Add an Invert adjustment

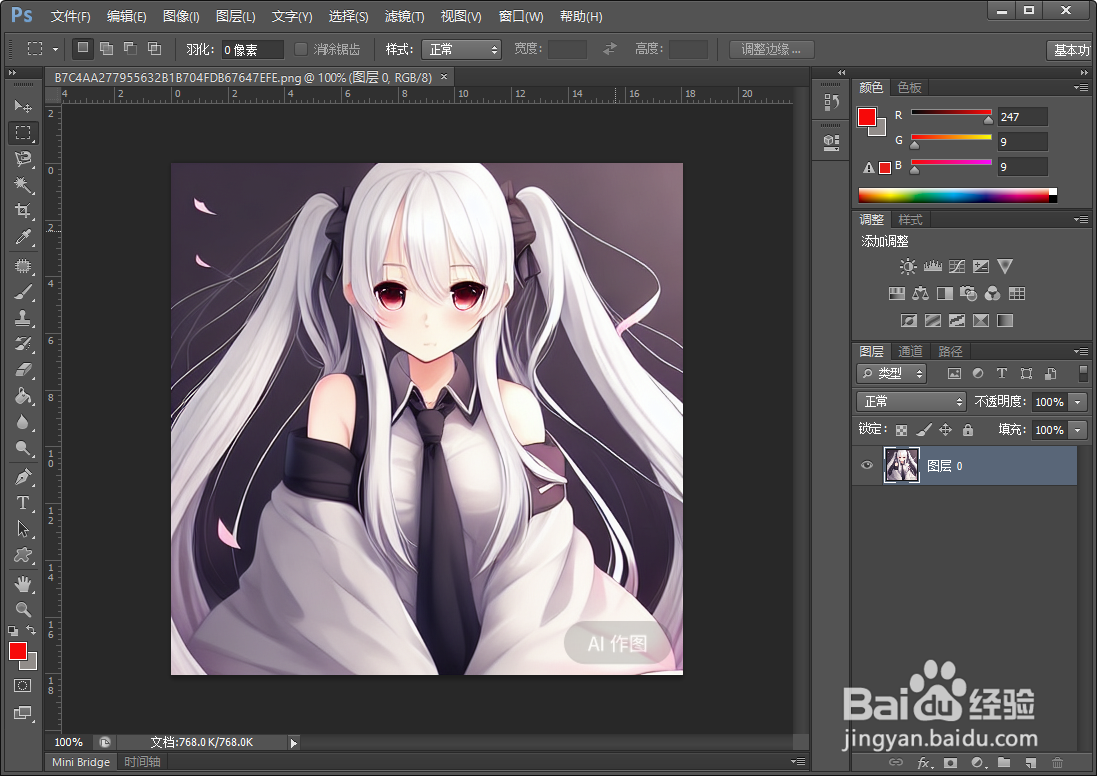click(909, 320)
